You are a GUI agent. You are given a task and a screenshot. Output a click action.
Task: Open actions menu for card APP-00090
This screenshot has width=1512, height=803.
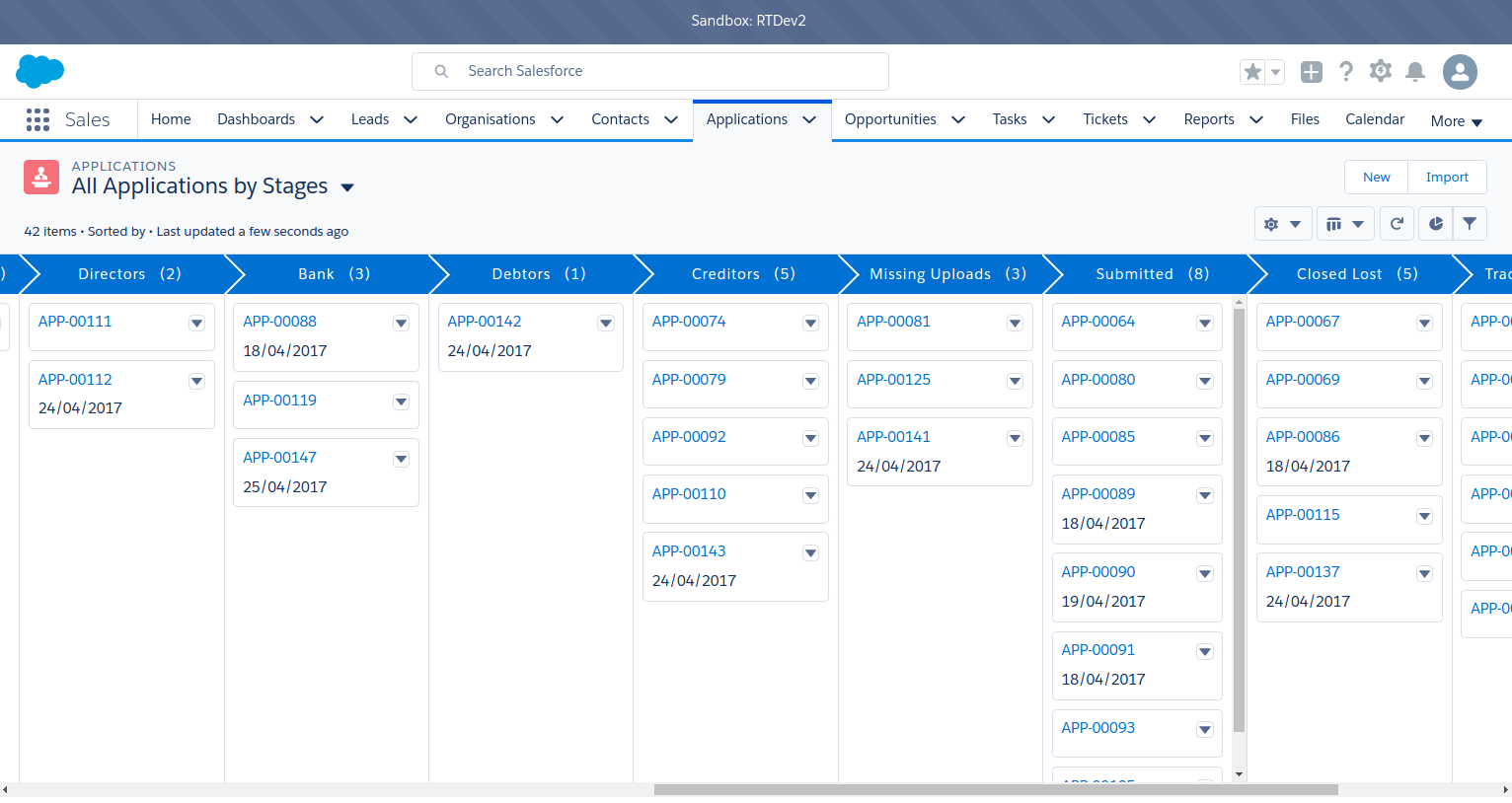1205,573
